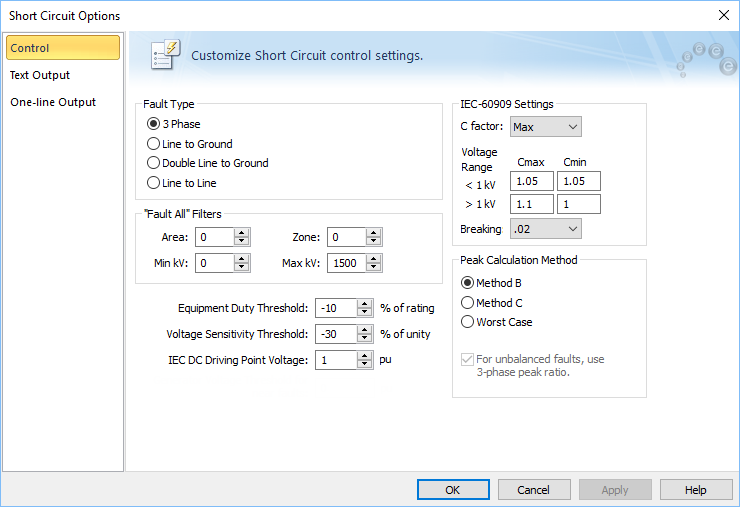The width and height of the screenshot is (740, 507).
Task: Expand the Breaking time dropdown
Action: [x=545, y=229]
